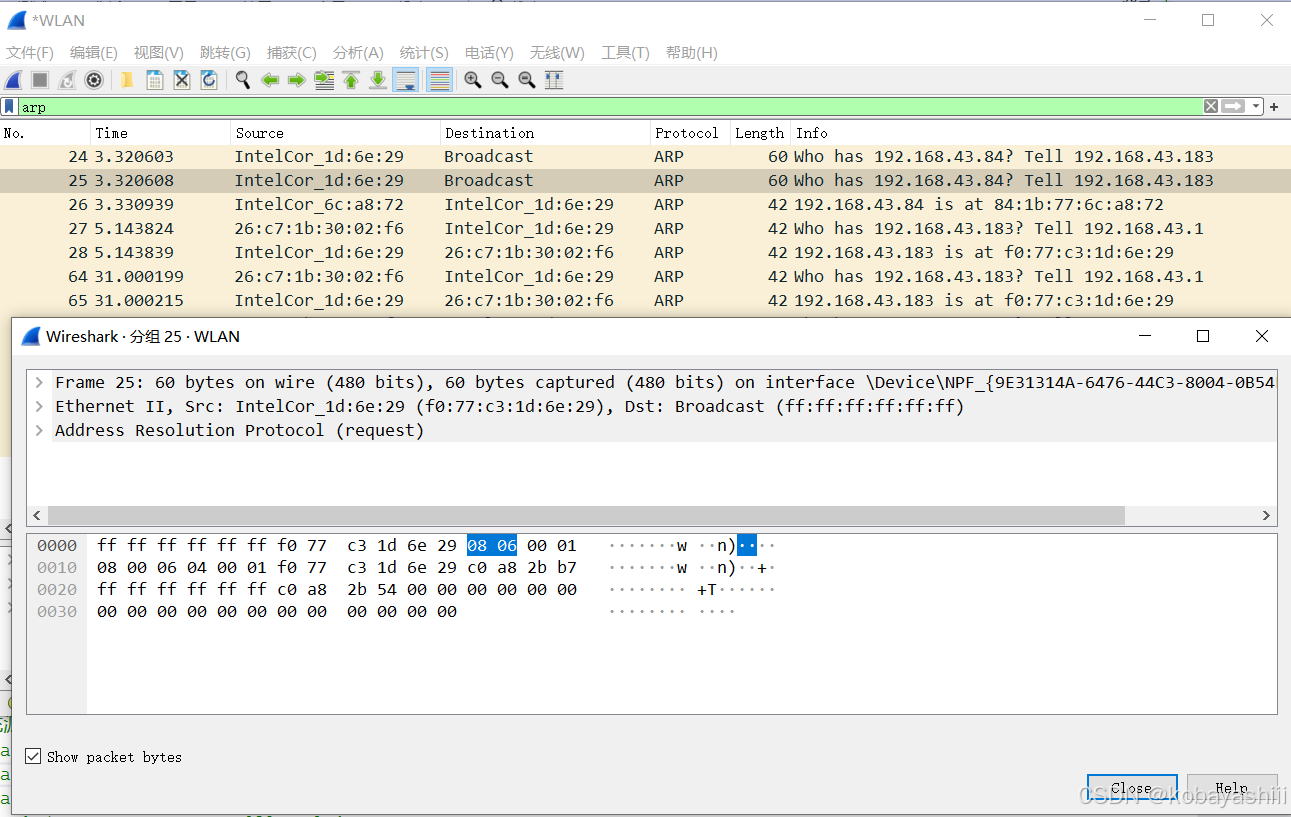
Task: Add a filter expression button
Action: (1274, 107)
